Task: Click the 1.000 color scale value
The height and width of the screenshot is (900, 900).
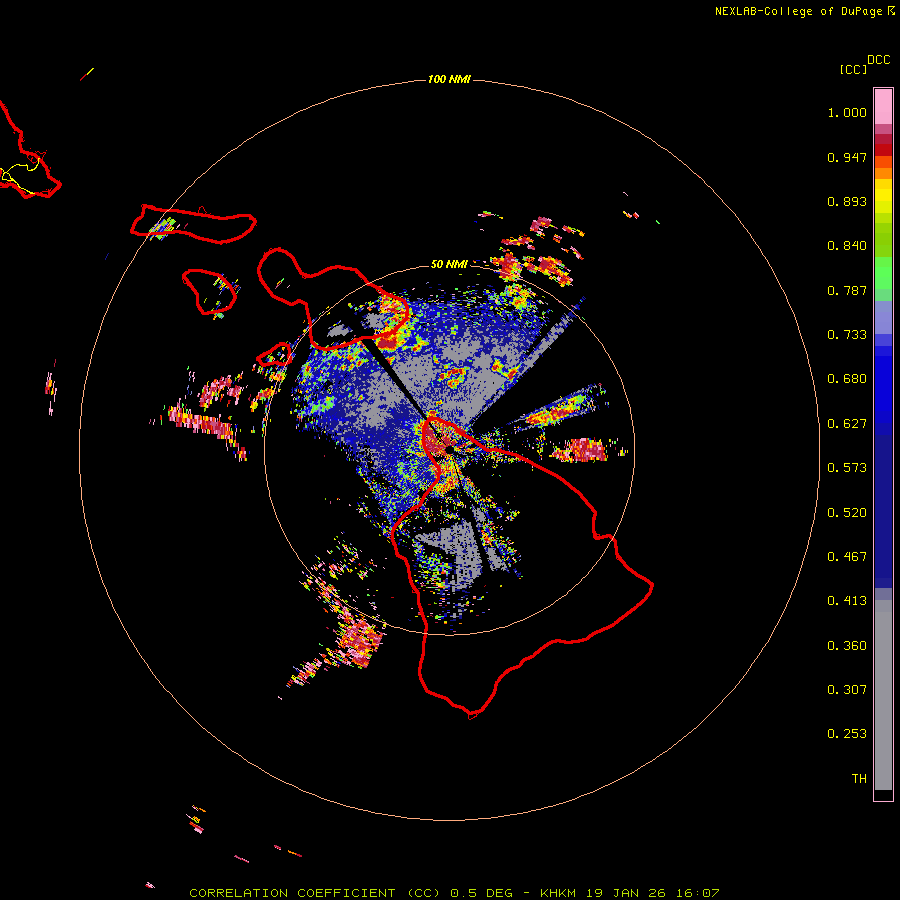Action: (847, 112)
